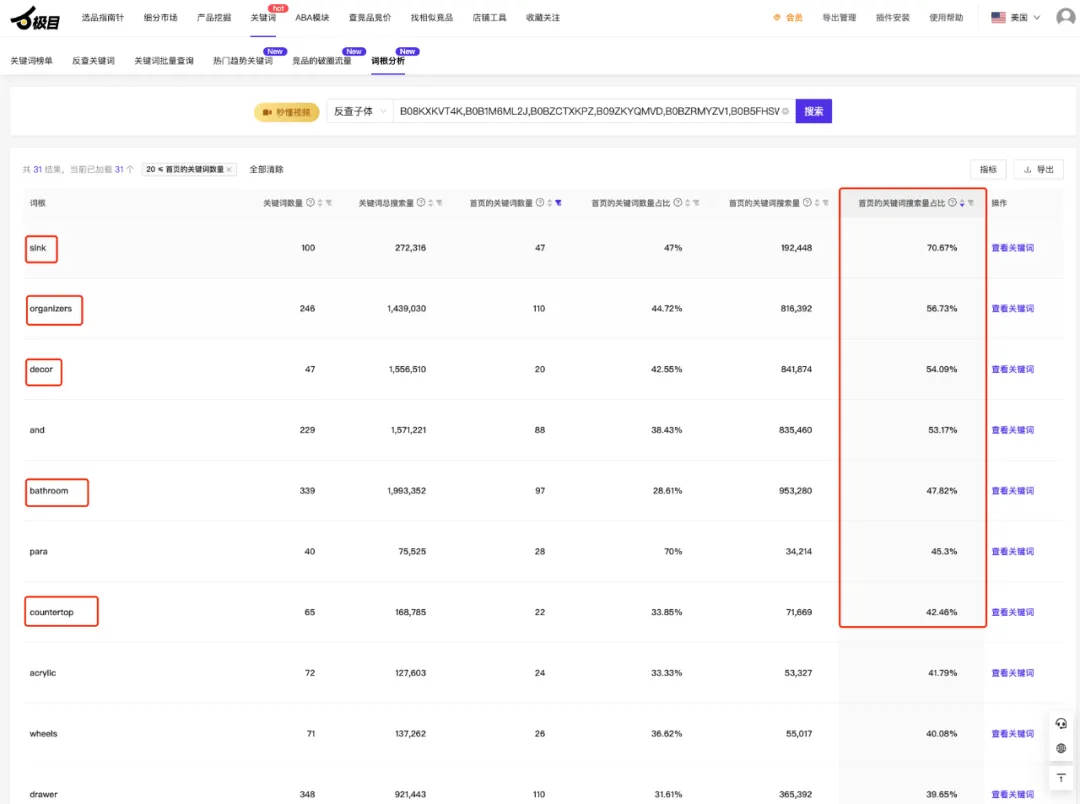The width and height of the screenshot is (1080, 804).
Task: Open the 细分市场 menu
Action: pos(160,17)
